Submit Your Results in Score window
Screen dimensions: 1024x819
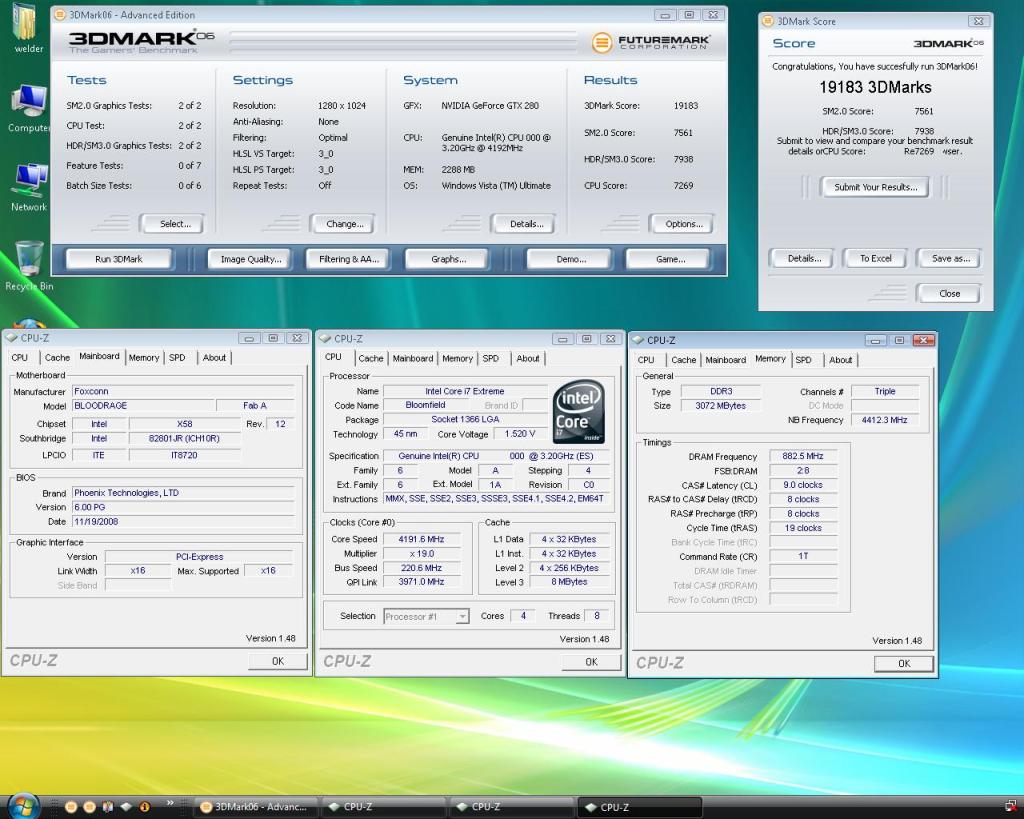875,187
